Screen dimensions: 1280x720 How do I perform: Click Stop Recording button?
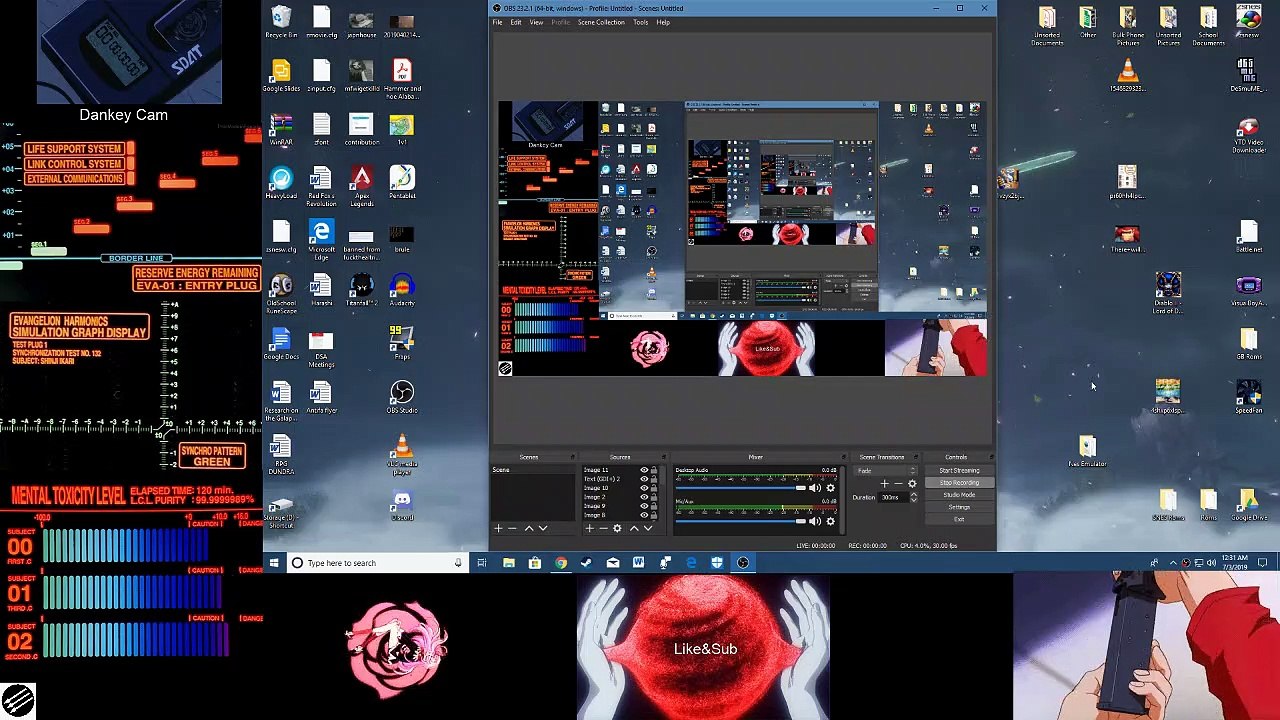click(x=959, y=483)
